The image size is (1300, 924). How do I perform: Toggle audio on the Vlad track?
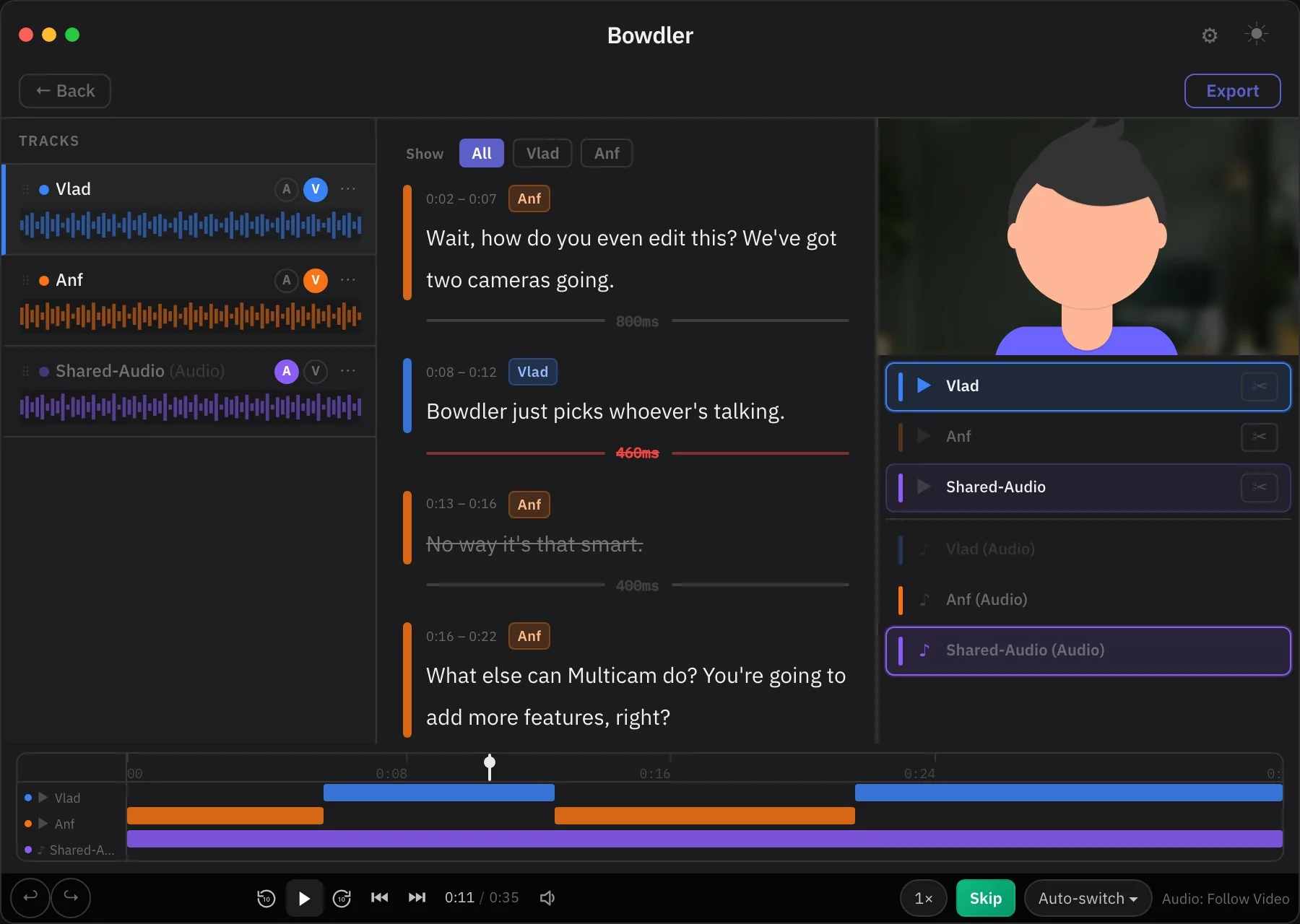point(287,189)
